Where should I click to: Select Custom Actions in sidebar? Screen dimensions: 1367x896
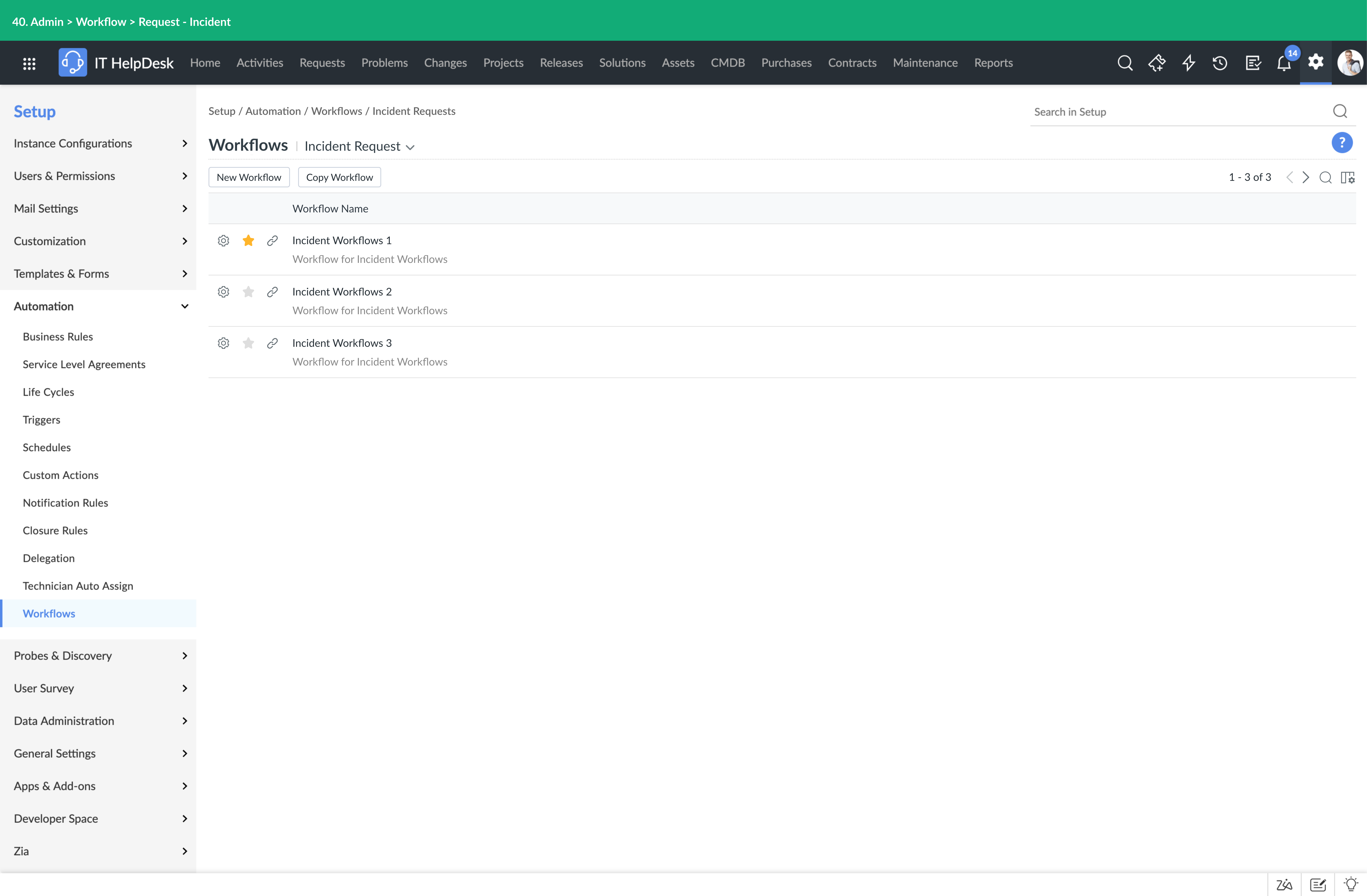(60, 475)
